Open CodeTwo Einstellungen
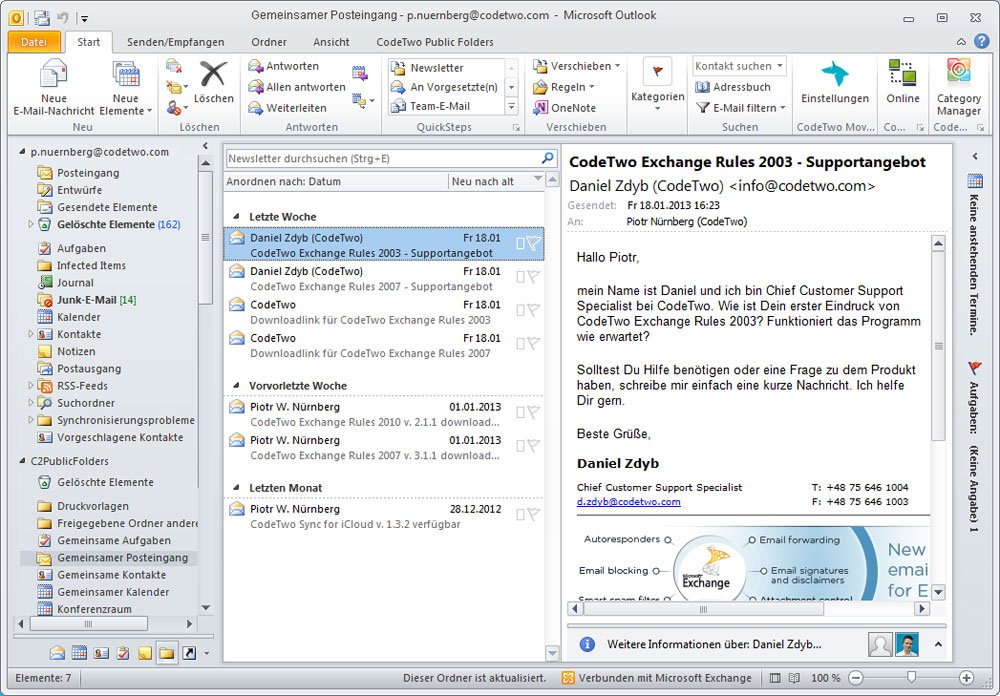 click(x=835, y=83)
